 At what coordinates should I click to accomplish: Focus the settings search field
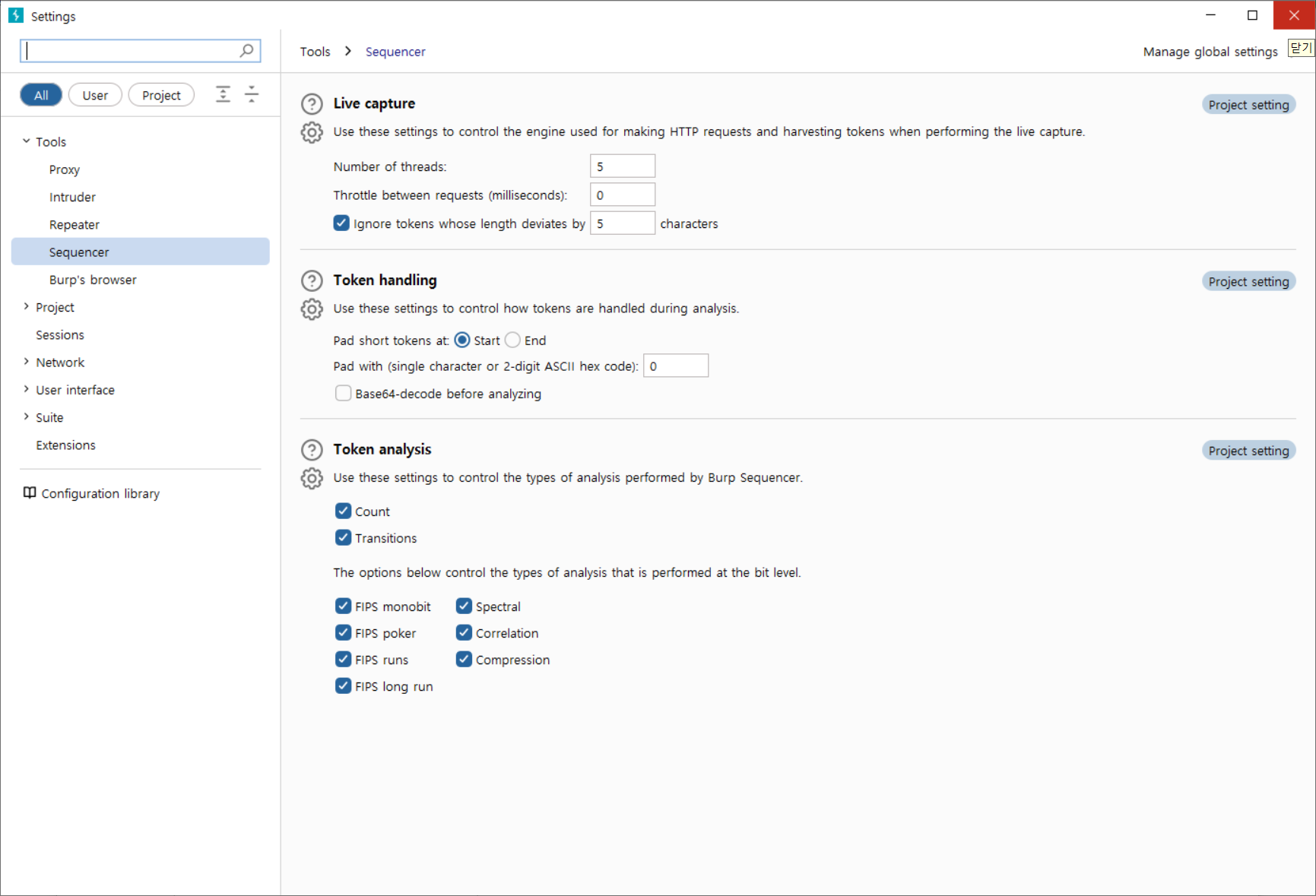tap(141, 51)
